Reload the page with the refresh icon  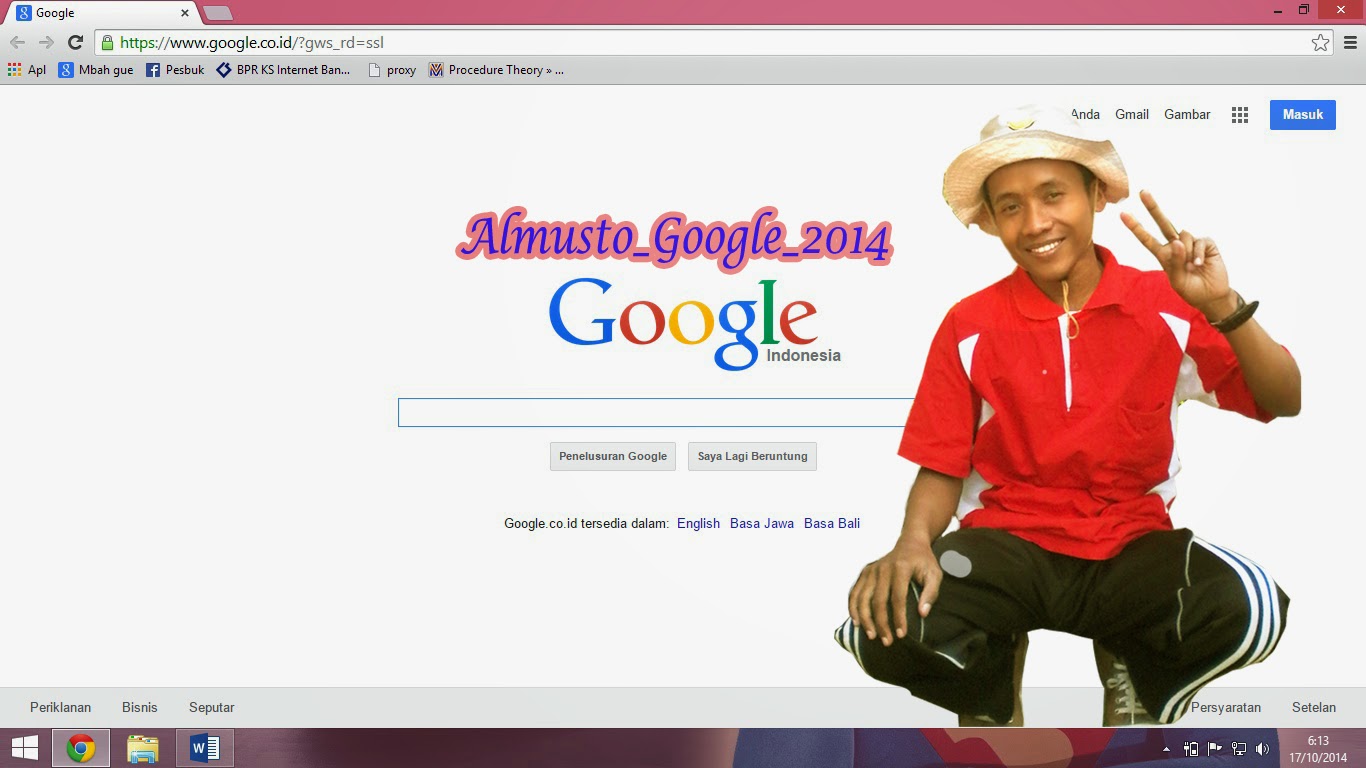coord(75,42)
